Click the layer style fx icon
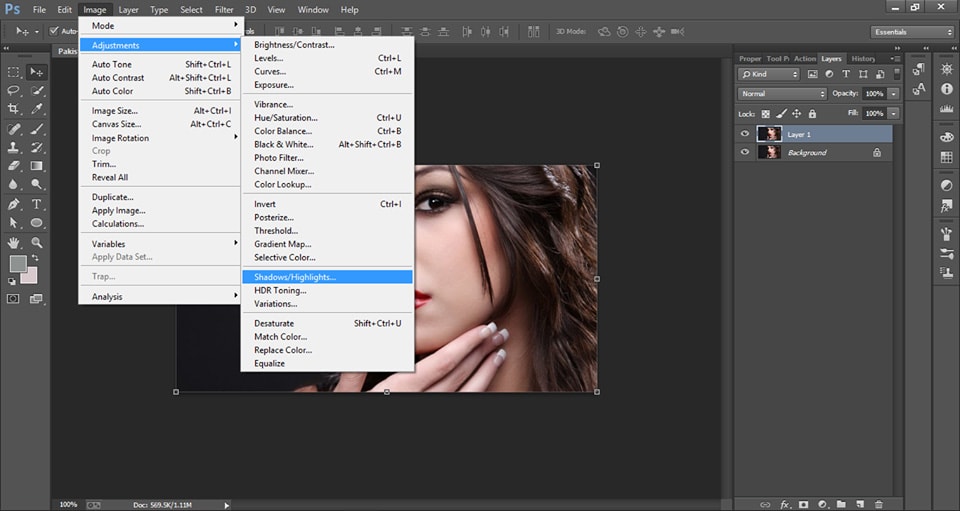Screen dimensions: 960x511 coord(785,504)
